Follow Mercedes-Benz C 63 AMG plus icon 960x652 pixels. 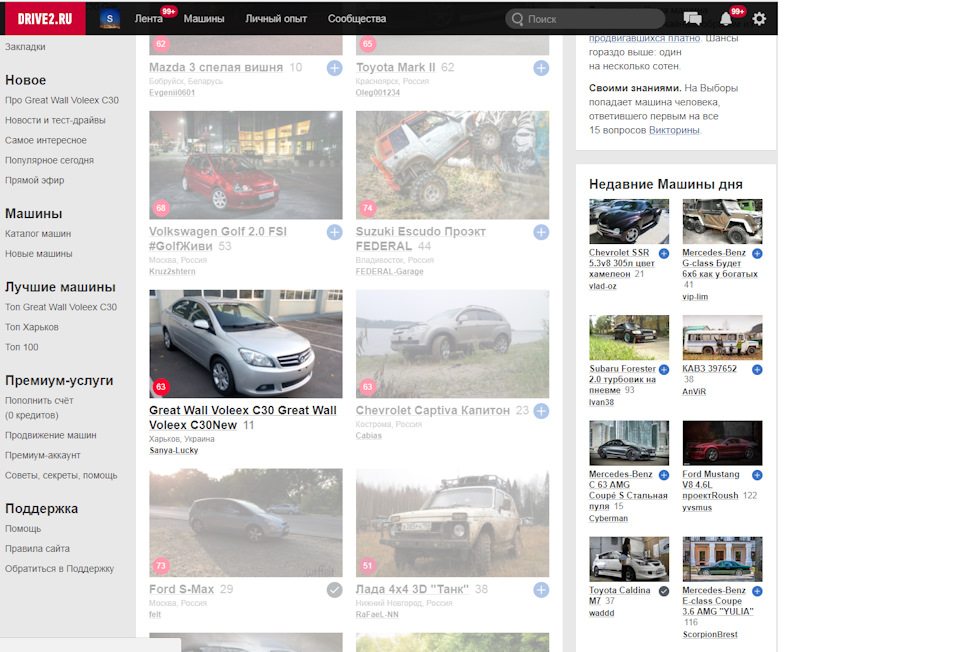664,475
